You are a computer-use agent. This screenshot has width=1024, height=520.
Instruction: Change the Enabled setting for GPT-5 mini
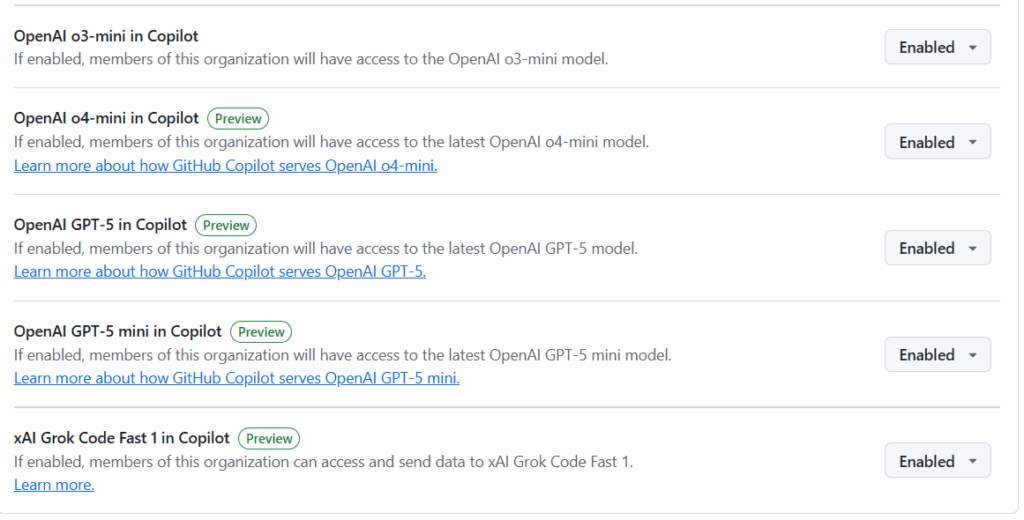tap(937, 355)
